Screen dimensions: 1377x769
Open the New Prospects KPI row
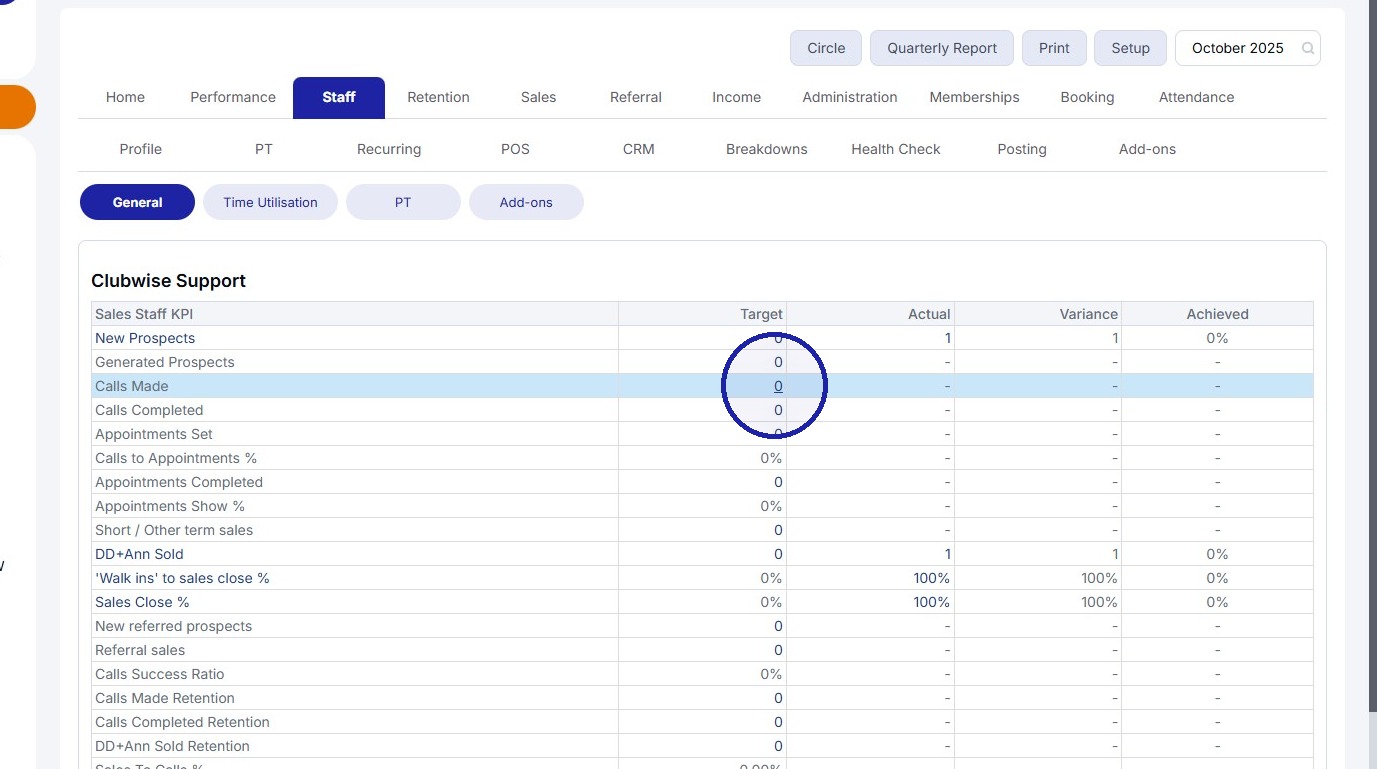(x=702, y=338)
